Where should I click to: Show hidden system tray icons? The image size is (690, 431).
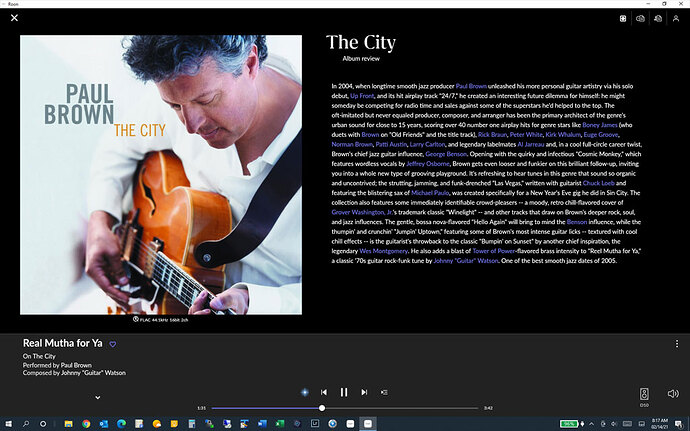click(x=592, y=424)
